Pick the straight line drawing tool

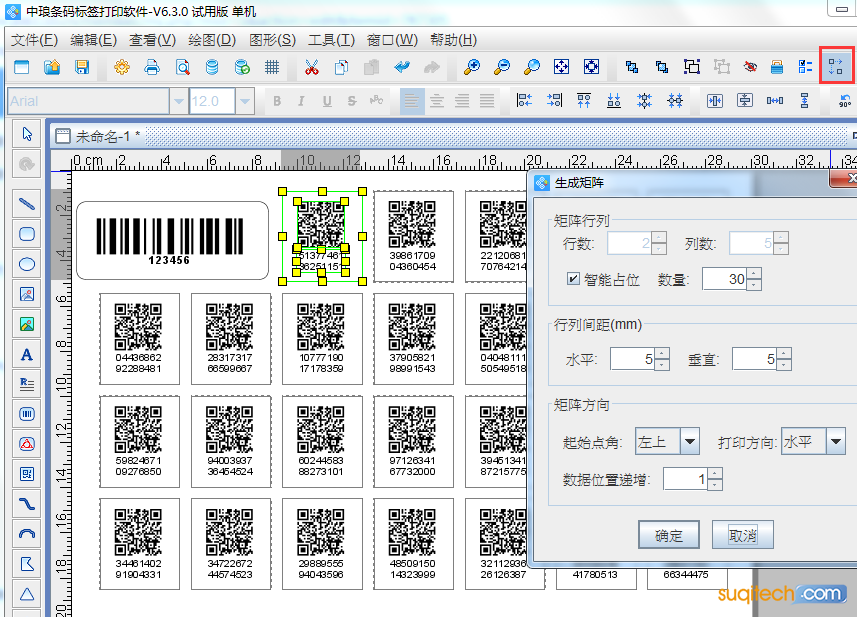coord(27,204)
